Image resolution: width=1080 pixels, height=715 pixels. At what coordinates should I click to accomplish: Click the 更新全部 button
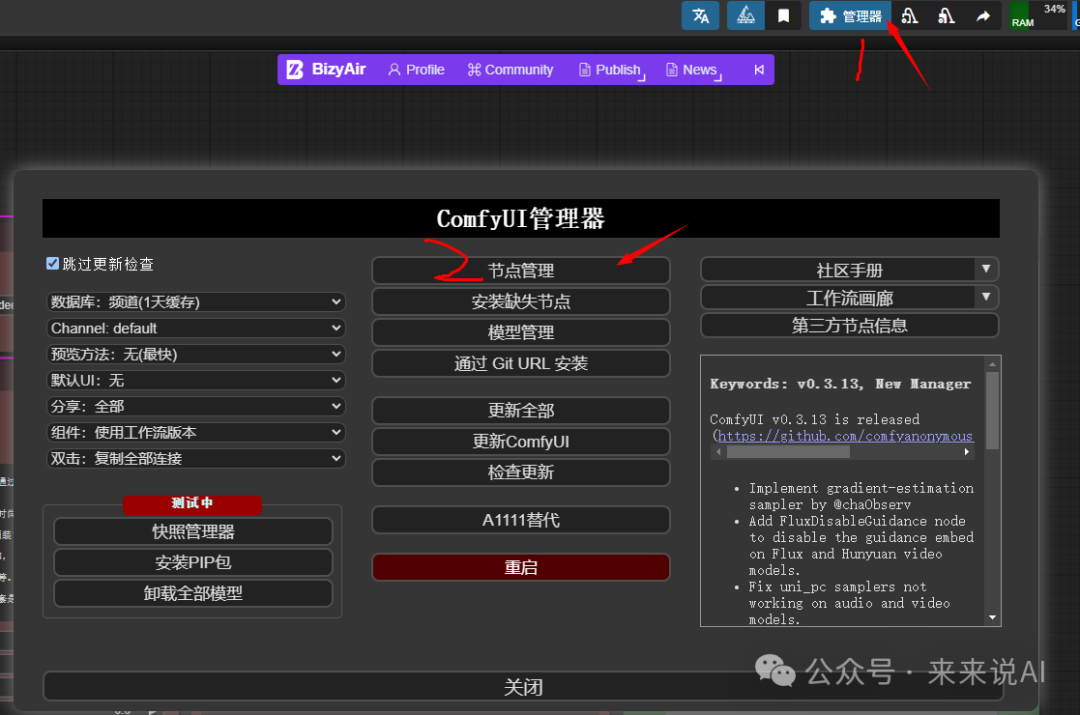pyautogui.click(x=521, y=411)
